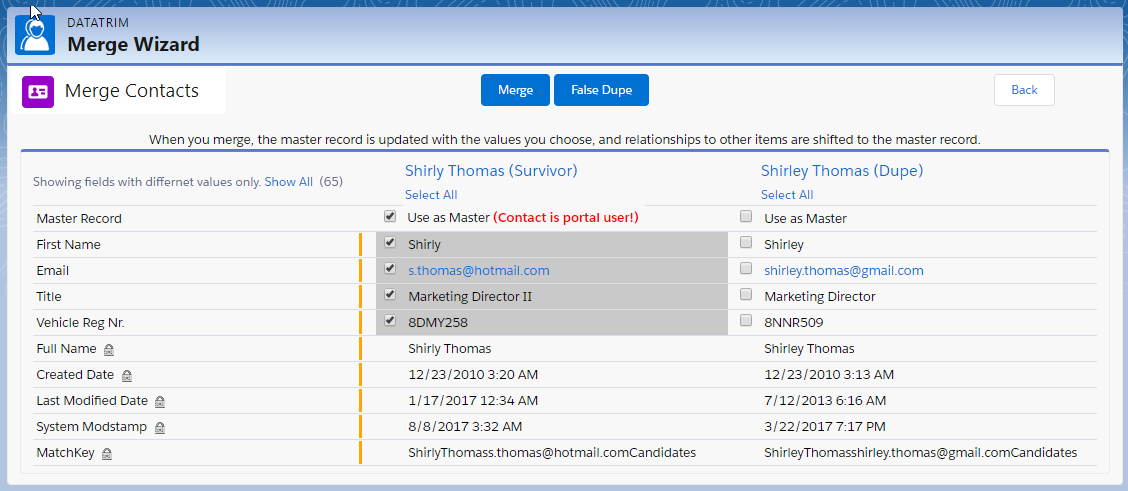Click the value Shirley in First Name
This screenshot has height=491, width=1128.
pos(784,244)
